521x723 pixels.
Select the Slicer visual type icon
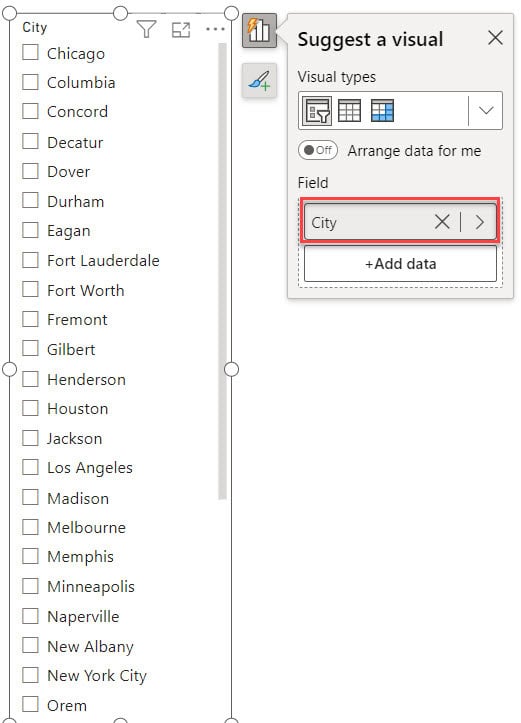[x=318, y=111]
